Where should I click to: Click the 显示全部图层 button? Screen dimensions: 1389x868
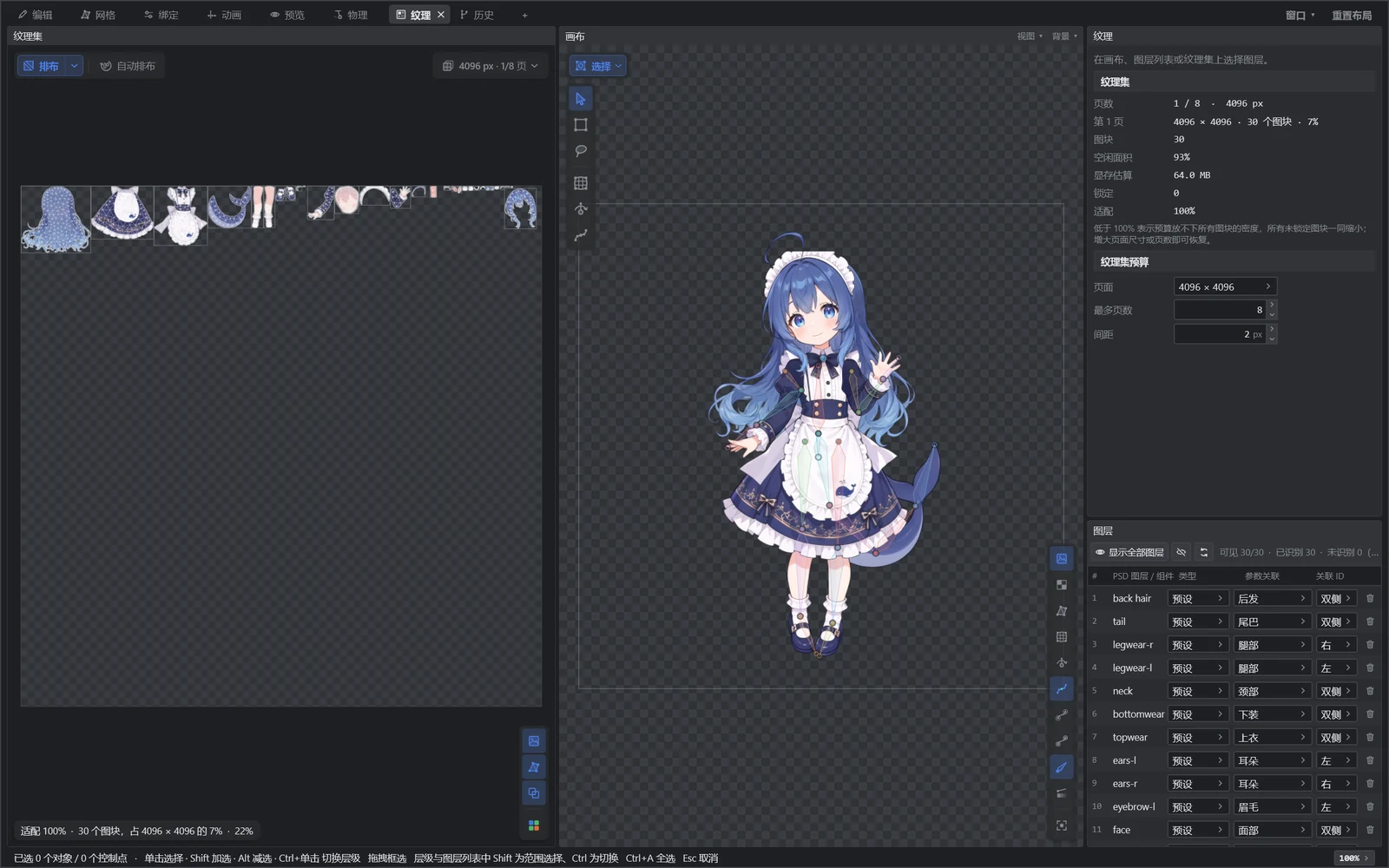tap(1129, 552)
